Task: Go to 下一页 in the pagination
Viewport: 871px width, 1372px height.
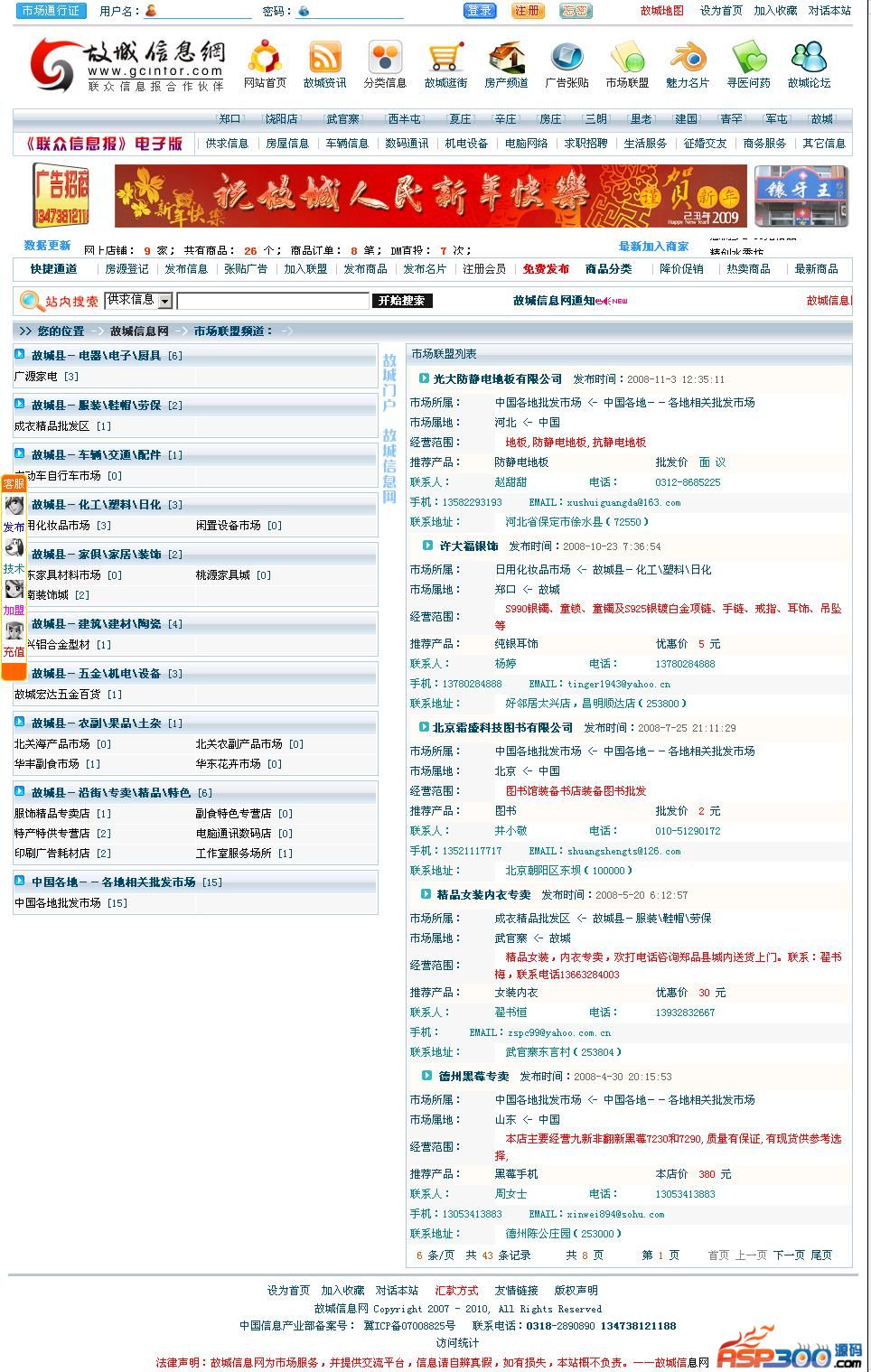Action: point(789,1255)
